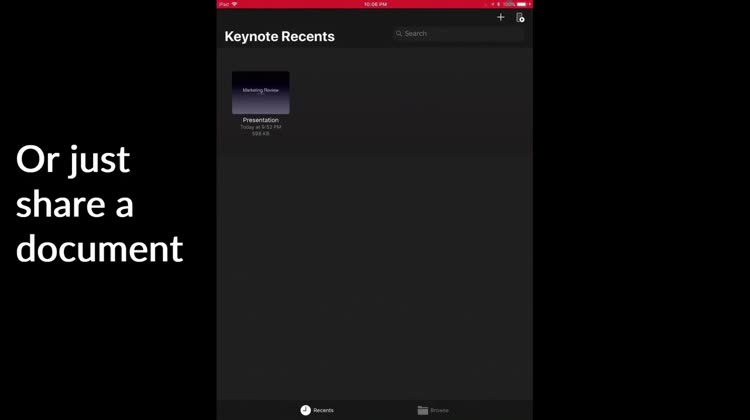Switch to the Recents tab
The width and height of the screenshot is (750, 420).
tap(317, 410)
